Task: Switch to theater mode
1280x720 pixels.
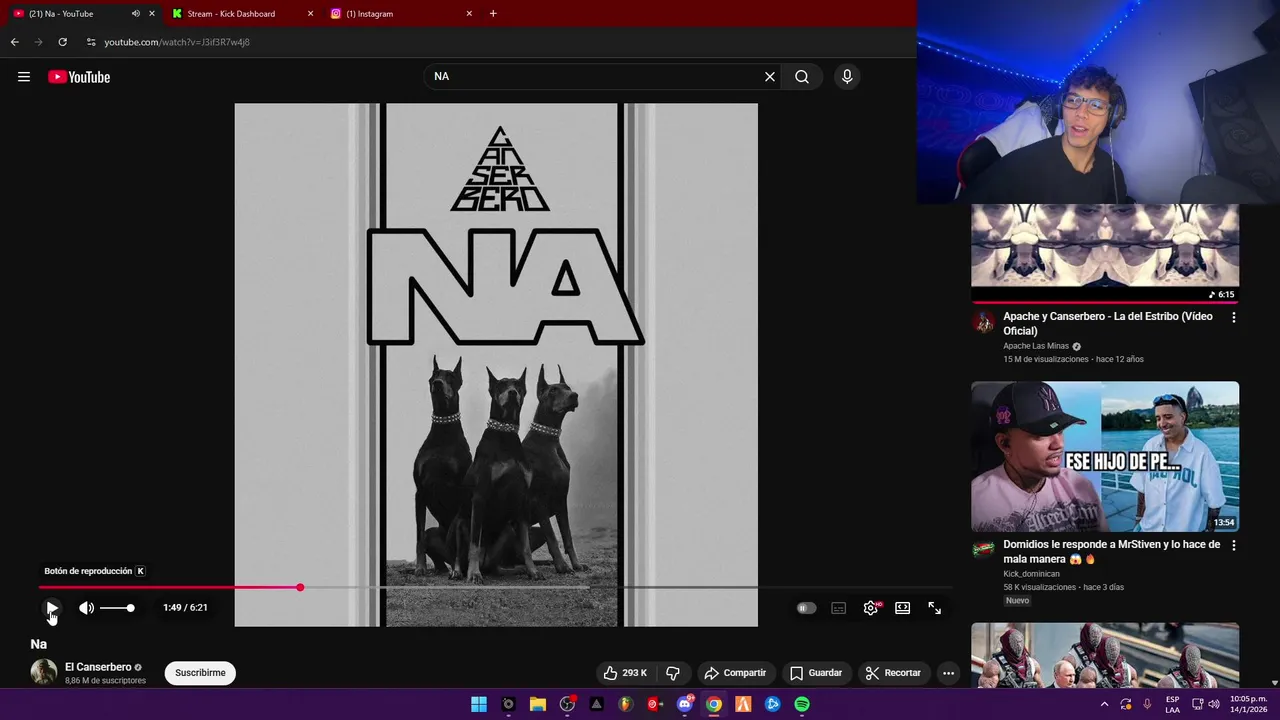Action: [903, 608]
